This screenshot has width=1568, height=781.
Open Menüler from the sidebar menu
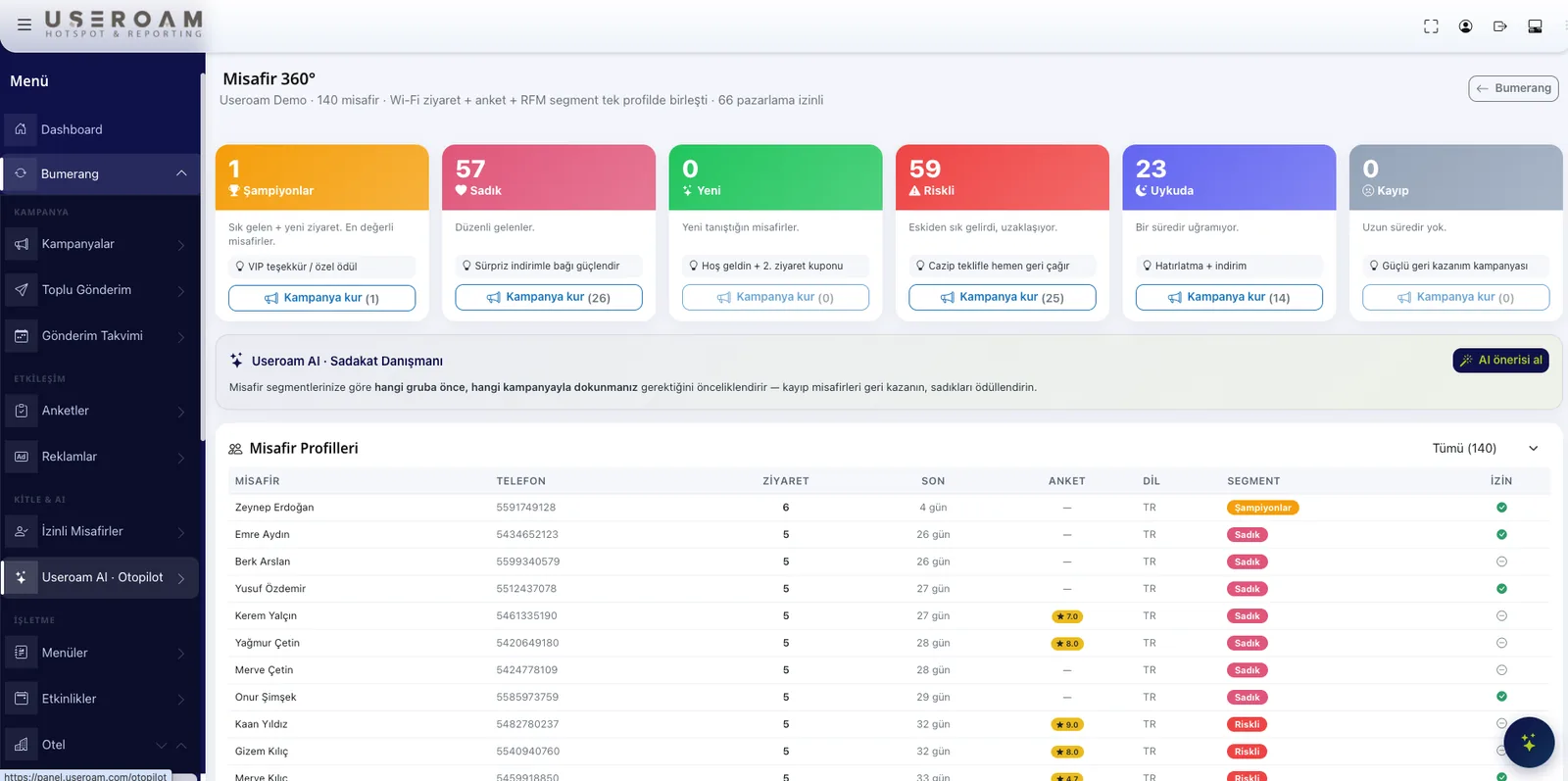(x=100, y=653)
